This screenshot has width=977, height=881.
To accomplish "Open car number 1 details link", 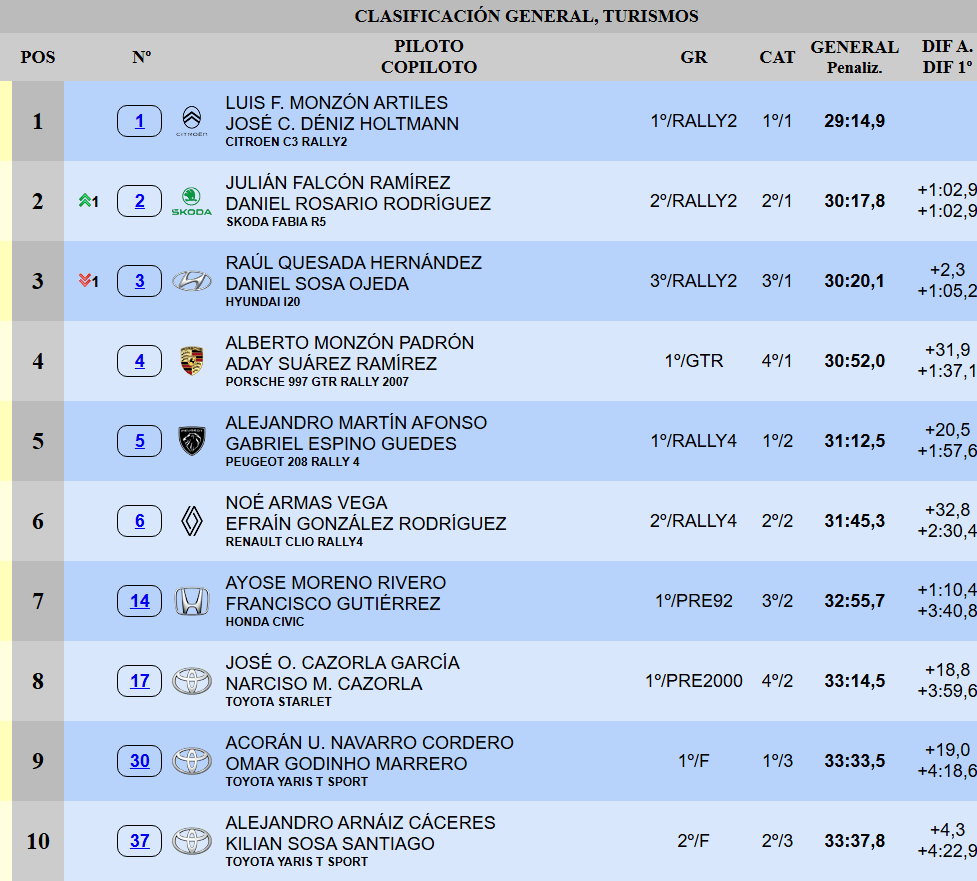I will click(140, 121).
